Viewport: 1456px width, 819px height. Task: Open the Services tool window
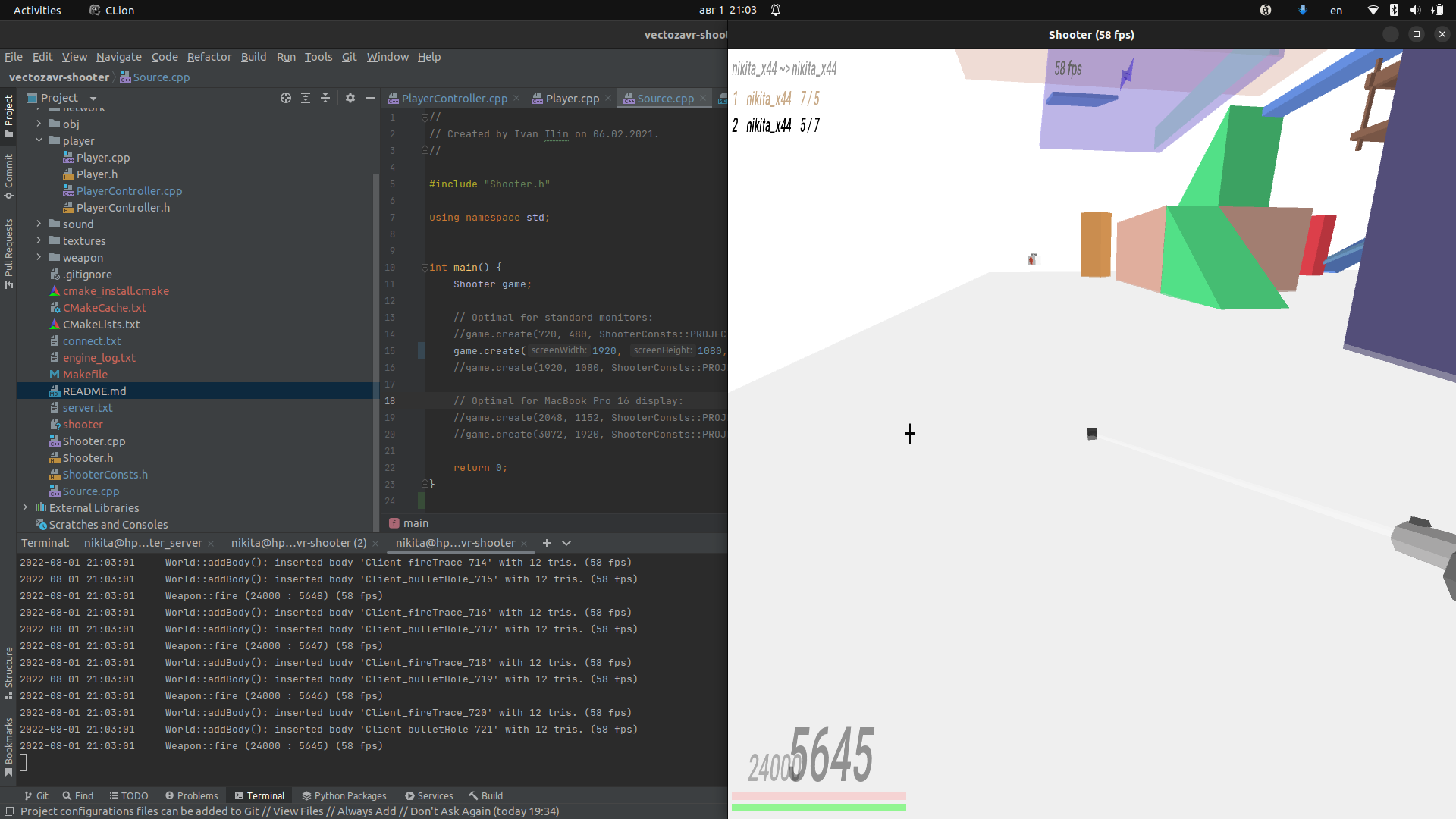pos(428,795)
